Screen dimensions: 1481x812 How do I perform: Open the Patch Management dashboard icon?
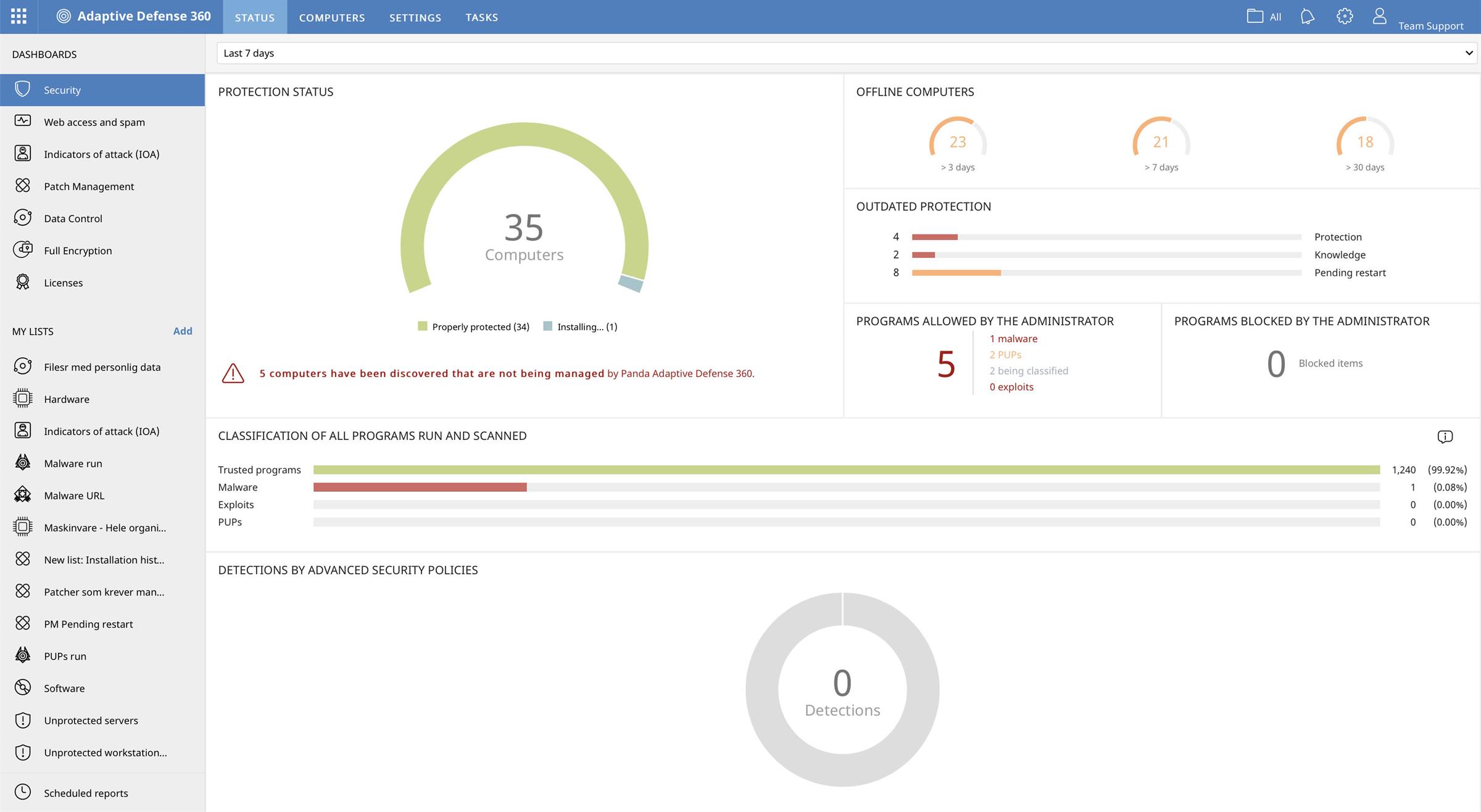coord(23,186)
